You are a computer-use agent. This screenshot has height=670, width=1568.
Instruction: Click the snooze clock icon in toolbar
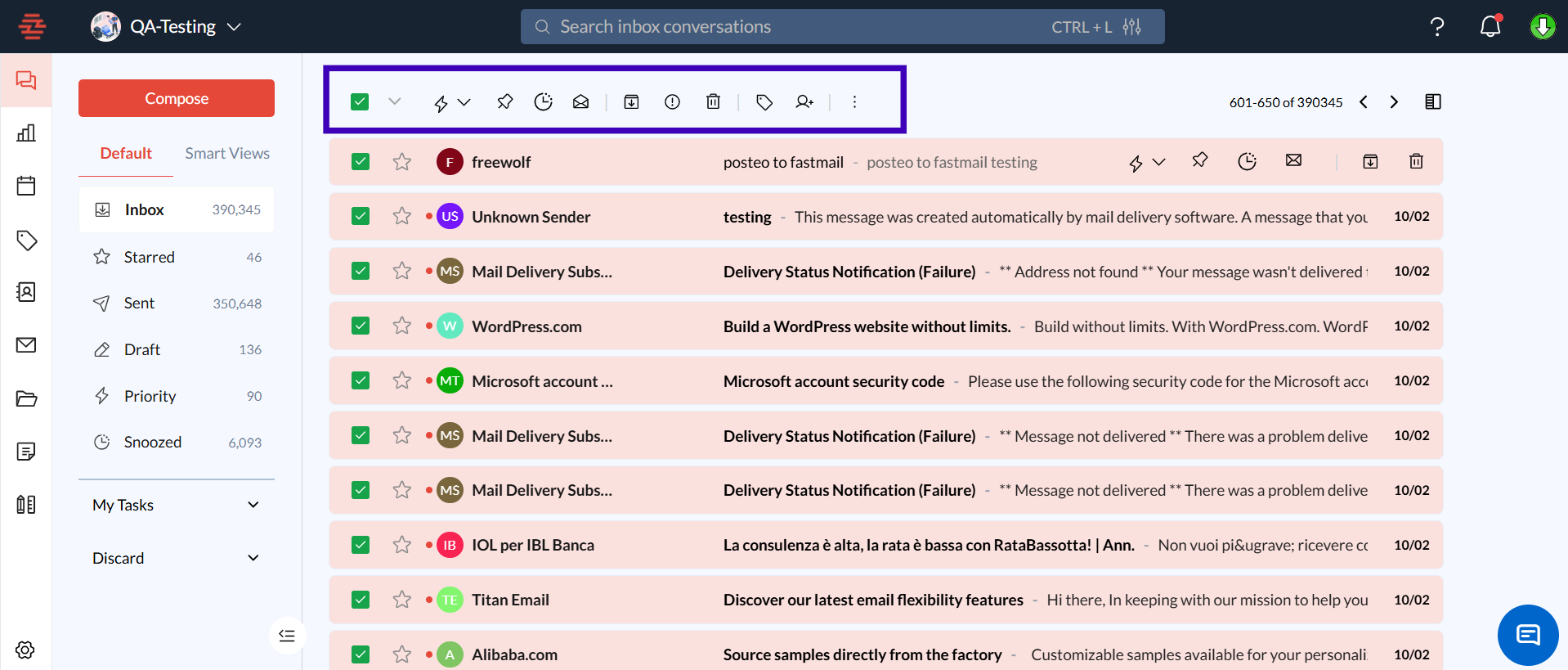[543, 101]
